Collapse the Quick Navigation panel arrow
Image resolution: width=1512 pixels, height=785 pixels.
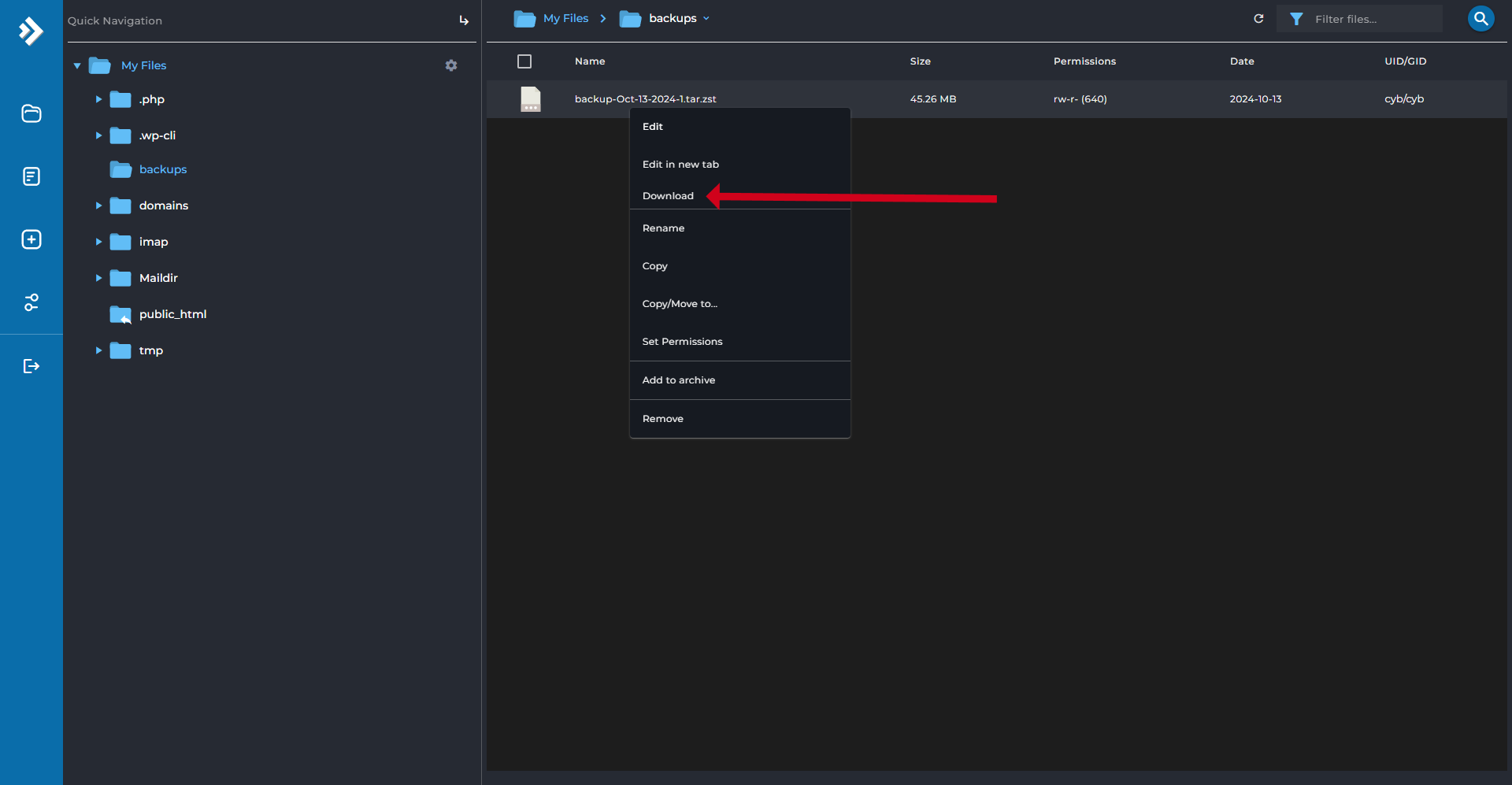point(464,20)
